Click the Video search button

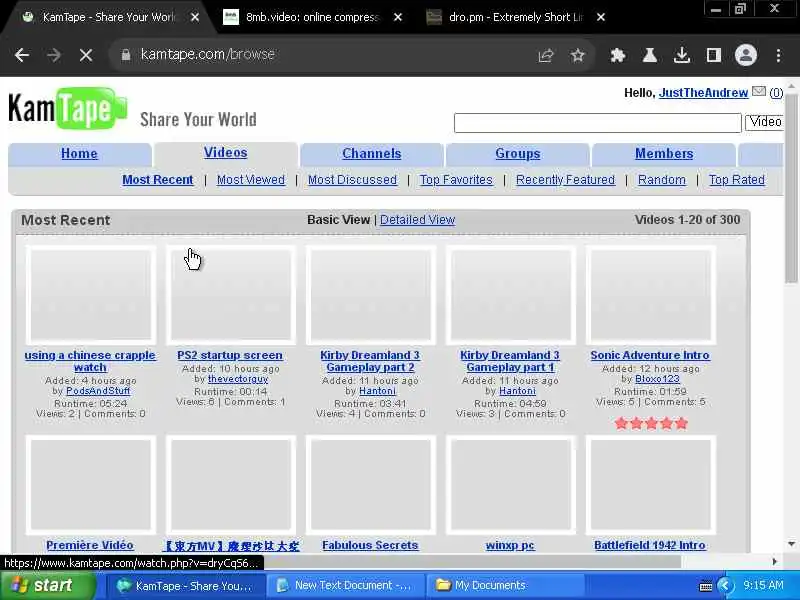764,122
